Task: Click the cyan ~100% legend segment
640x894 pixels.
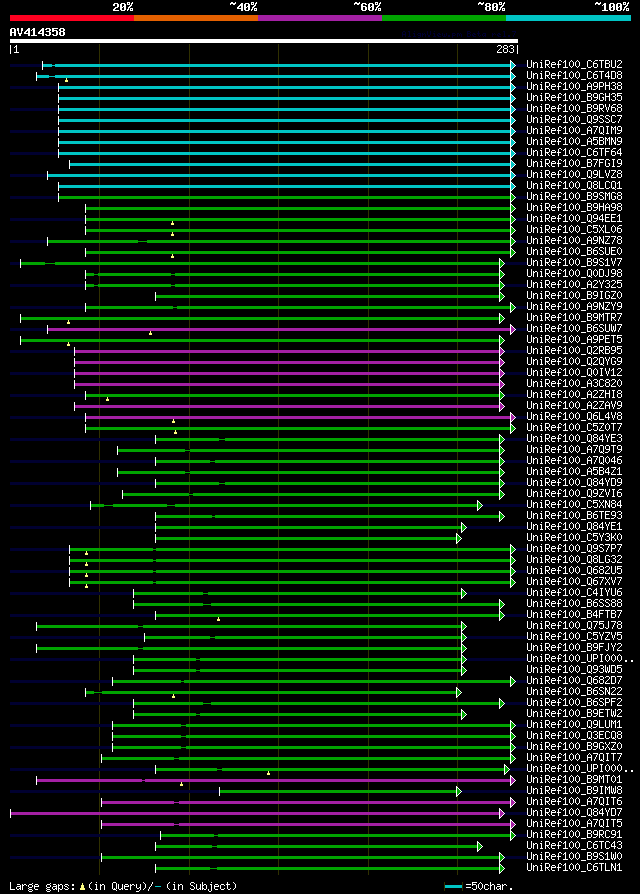Action: point(568,18)
